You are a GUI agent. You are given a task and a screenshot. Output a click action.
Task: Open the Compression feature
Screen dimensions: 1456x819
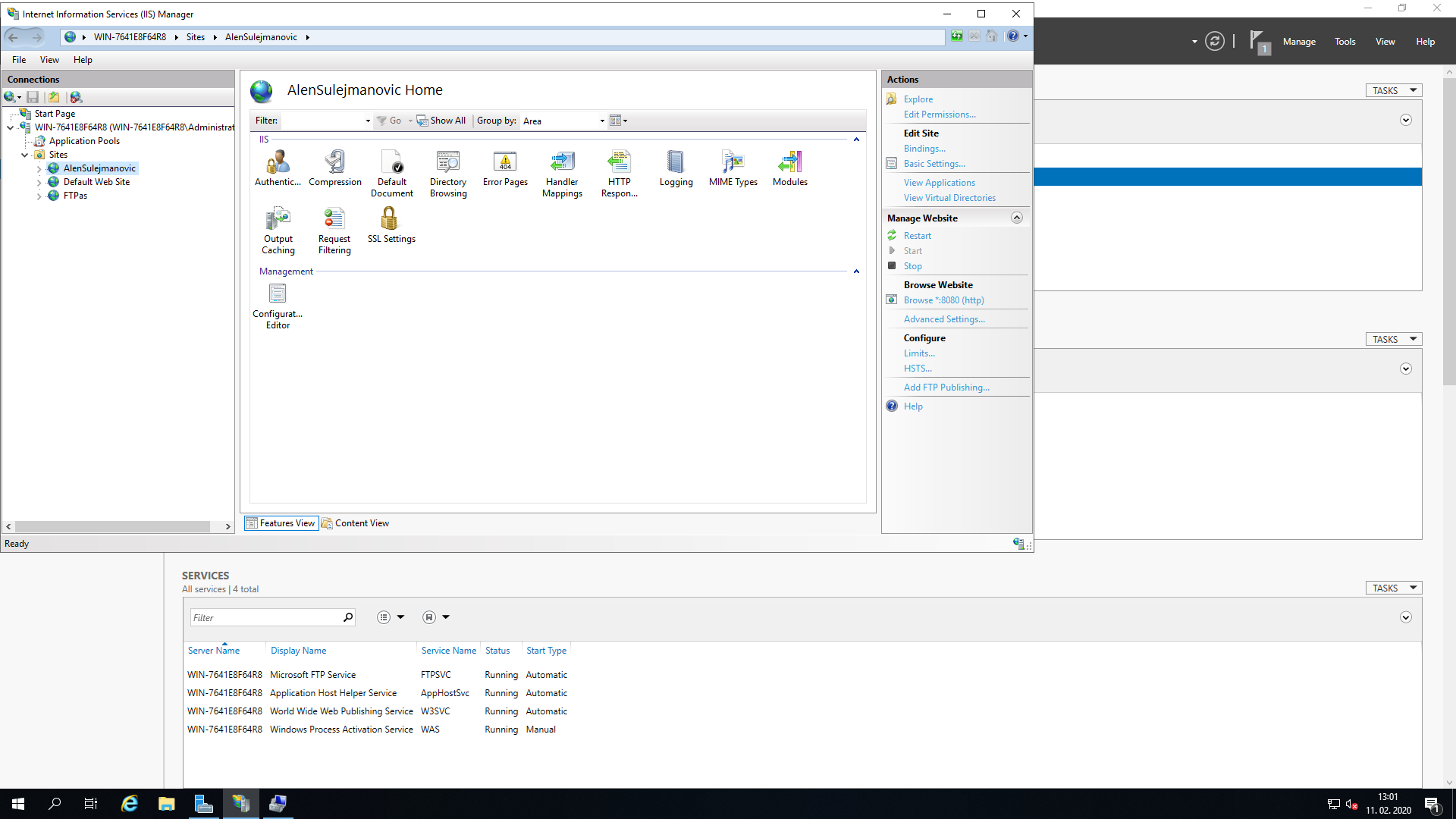pyautogui.click(x=335, y=168)
